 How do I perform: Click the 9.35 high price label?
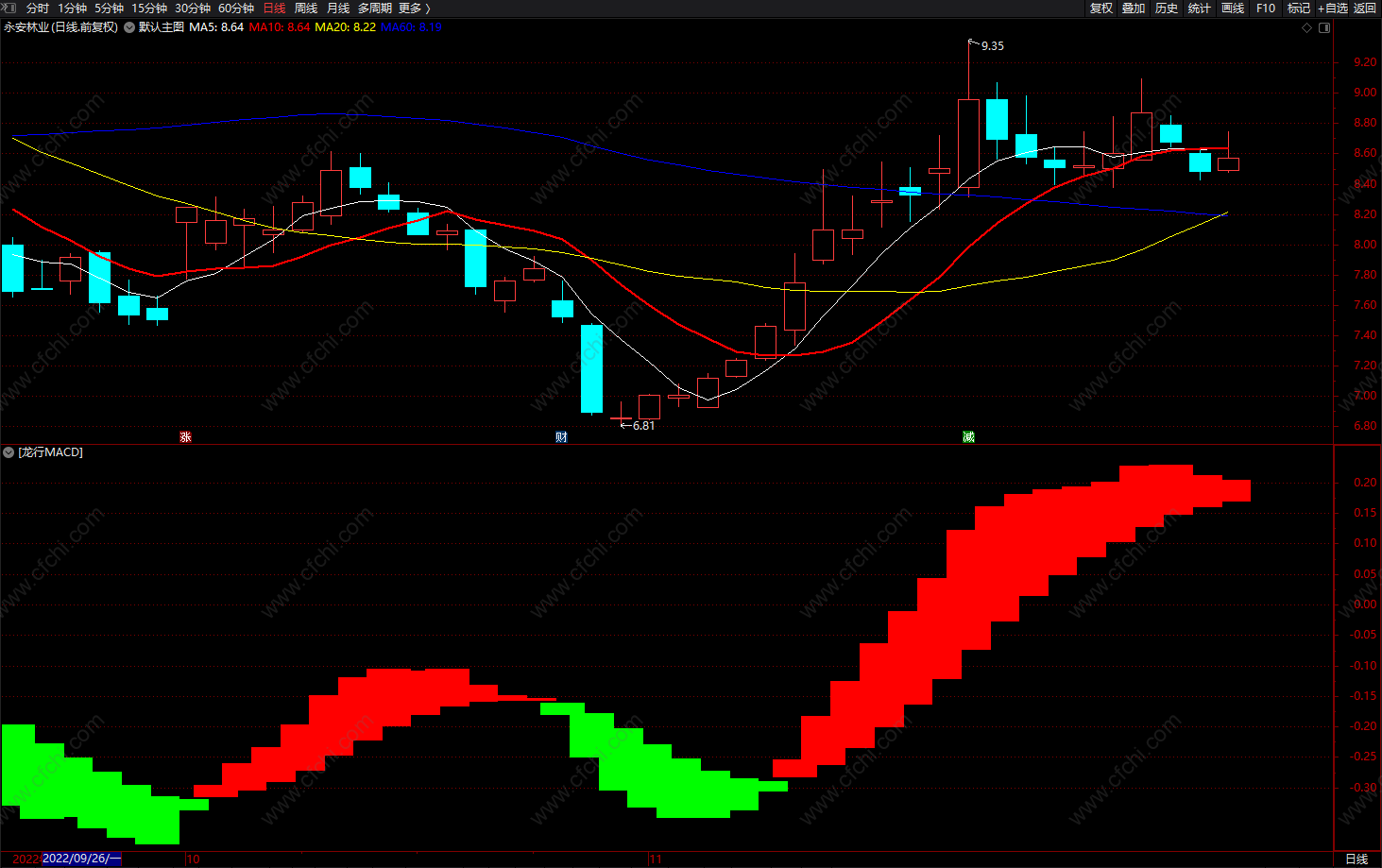point(993,45)
